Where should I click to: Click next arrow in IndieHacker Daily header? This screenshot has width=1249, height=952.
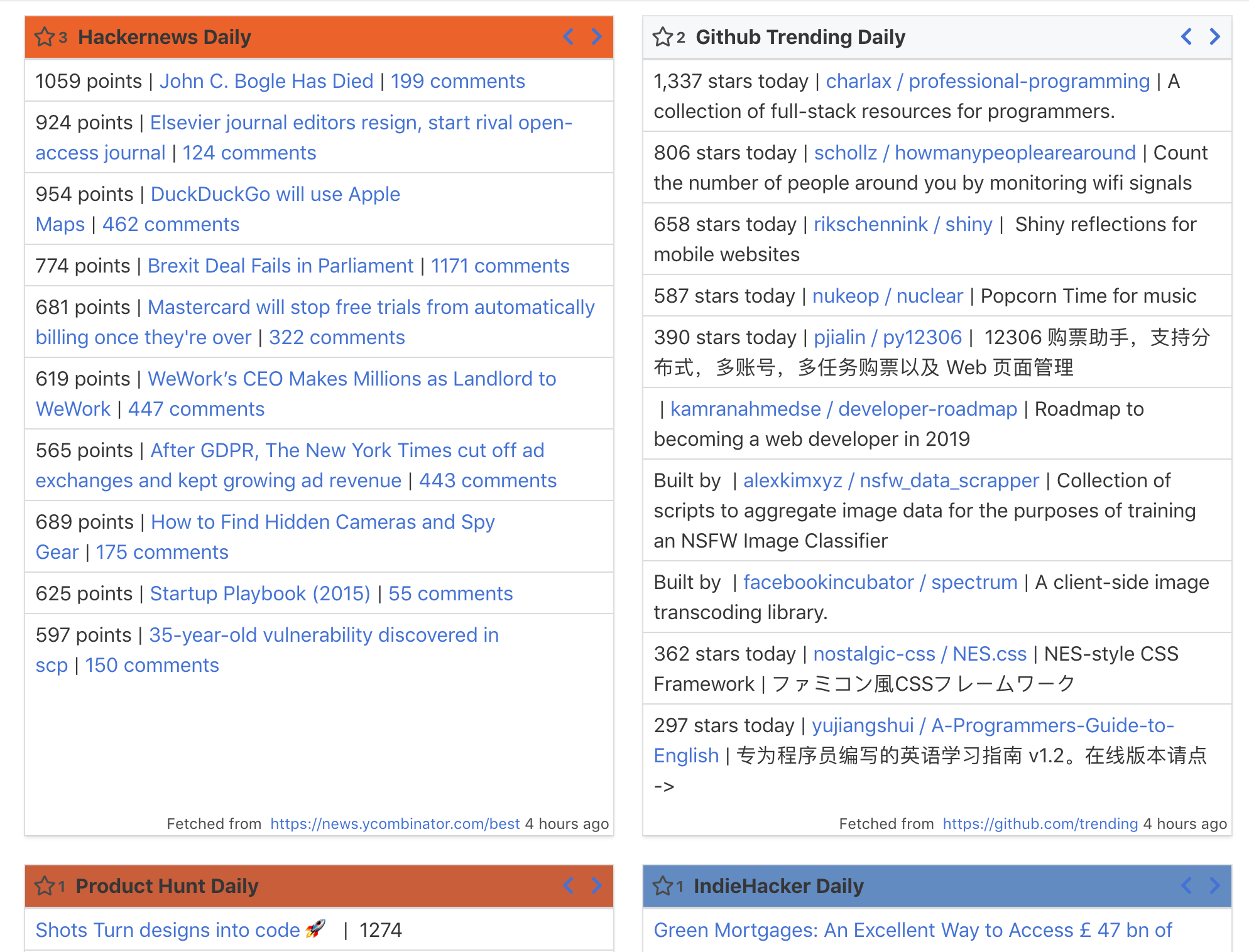pyautogui.click(x=1214, y=885)
